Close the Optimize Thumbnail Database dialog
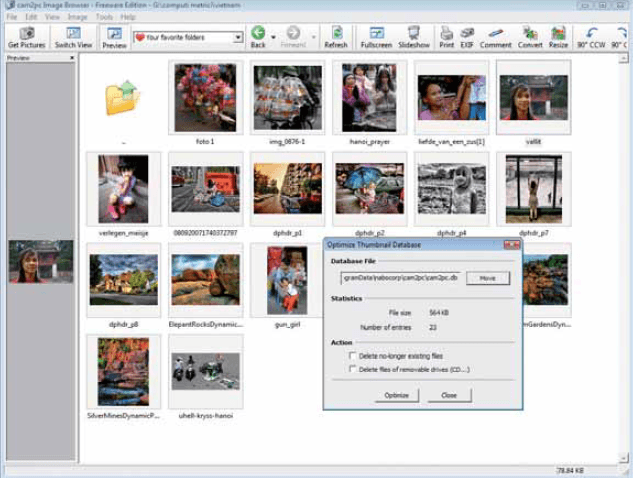This screenshot has height=478, width=633. point(512,245)
